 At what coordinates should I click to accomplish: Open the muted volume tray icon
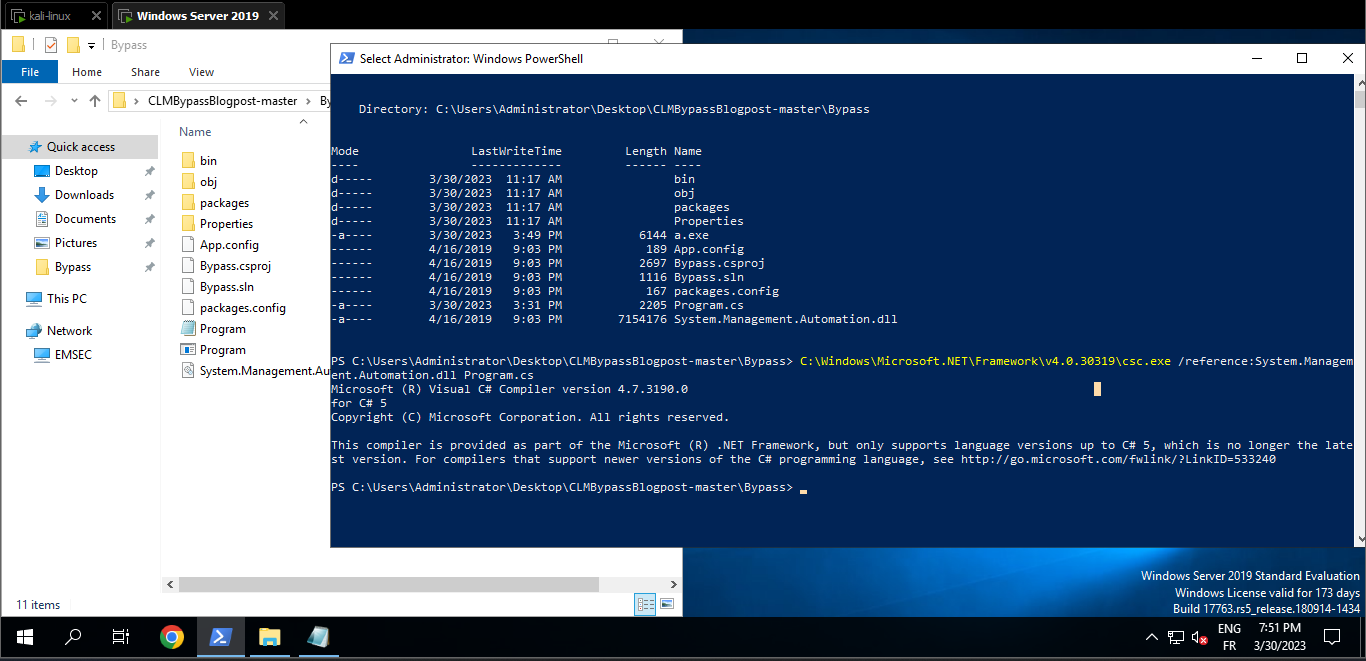click(x=1200, y=638)
